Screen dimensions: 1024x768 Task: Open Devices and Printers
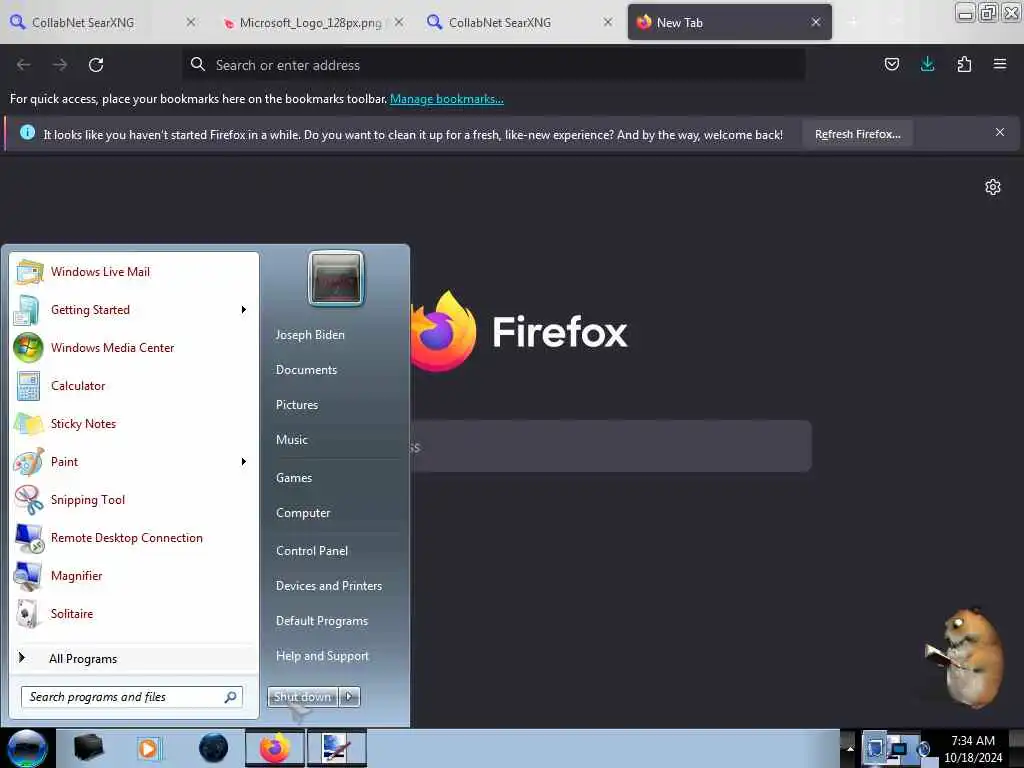click(329, 586)
